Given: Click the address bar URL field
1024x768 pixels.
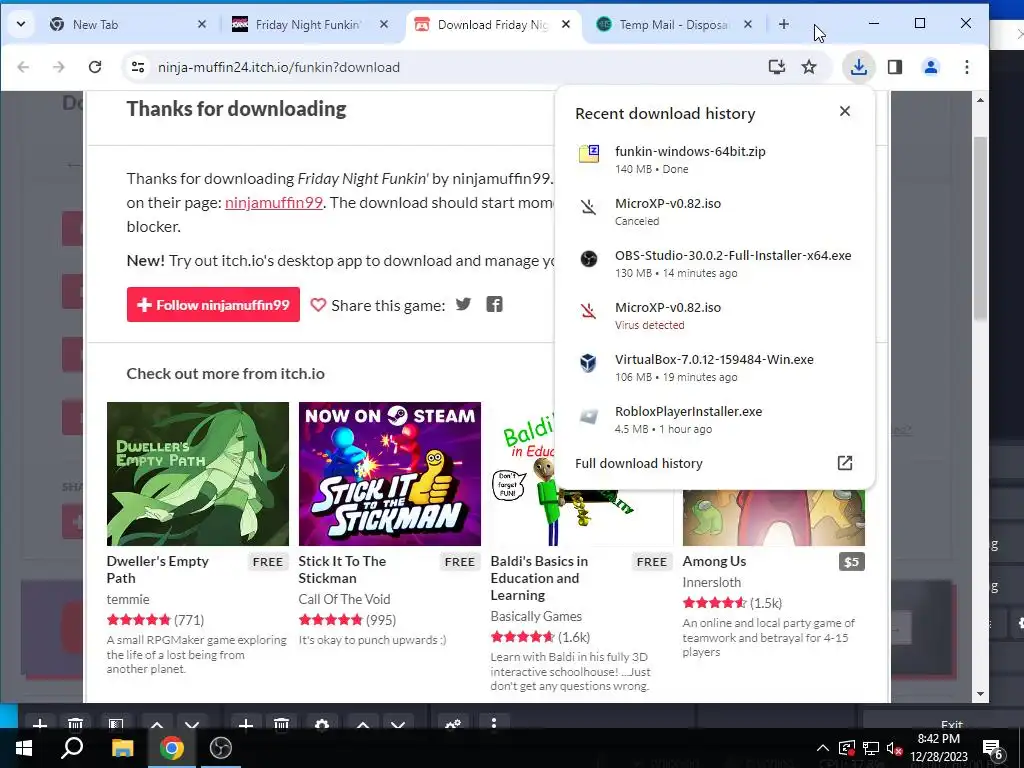Looking at the screenshot, I should [457, 67].
